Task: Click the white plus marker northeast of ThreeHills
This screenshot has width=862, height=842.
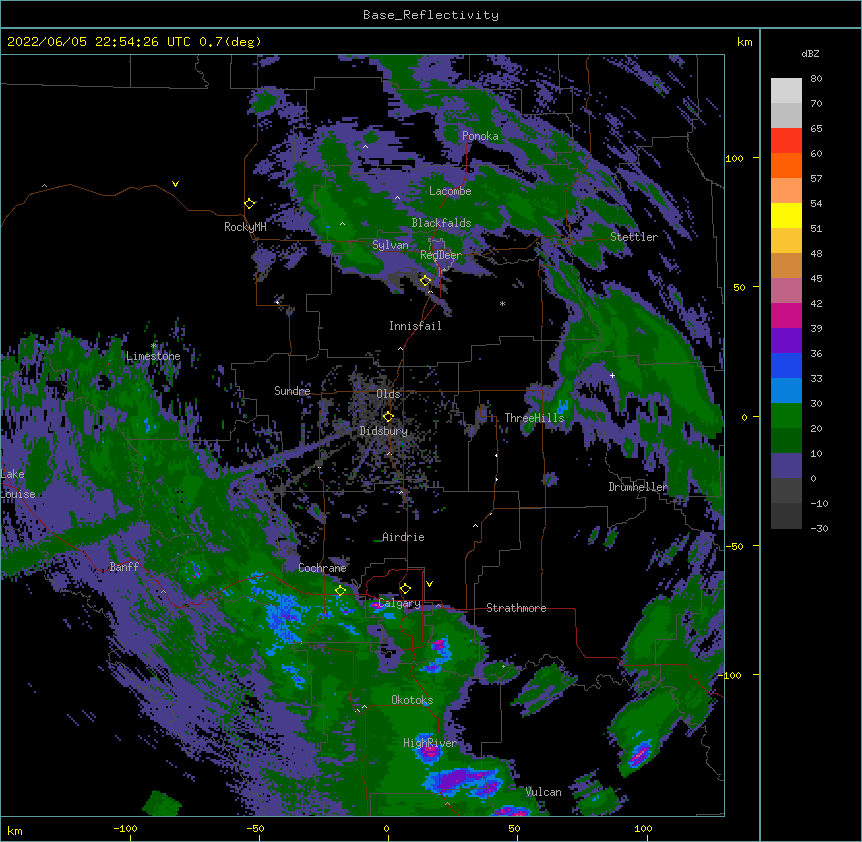Action: pyautogui.click(x=612, y=375)
